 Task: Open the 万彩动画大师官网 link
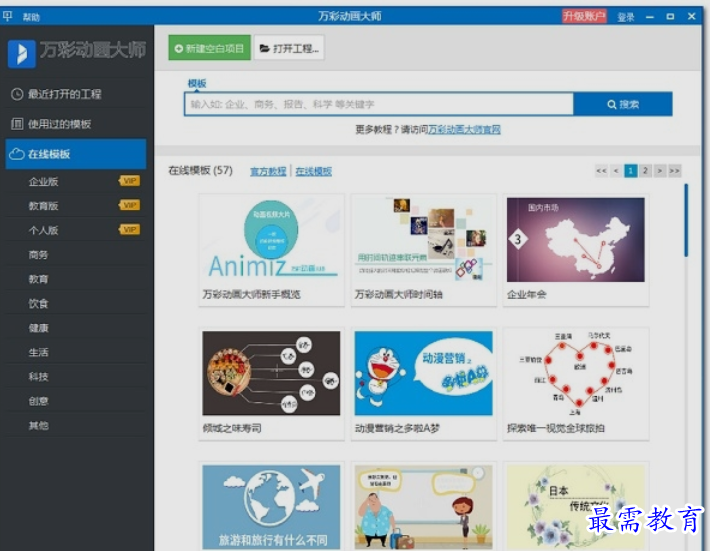click(x=464, y=130)
